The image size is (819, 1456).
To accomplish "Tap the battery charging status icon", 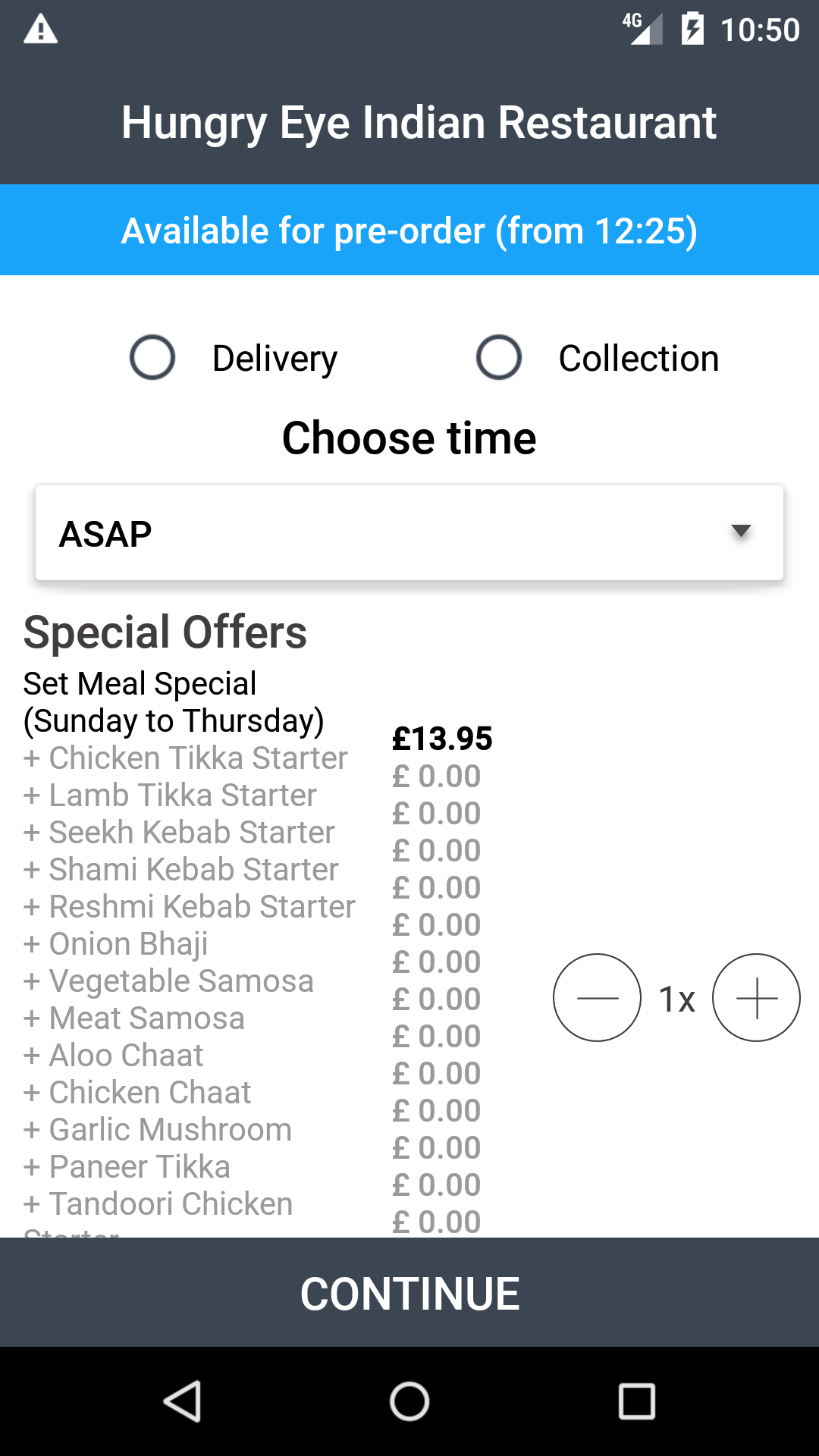I will click(x=692, y=30).
